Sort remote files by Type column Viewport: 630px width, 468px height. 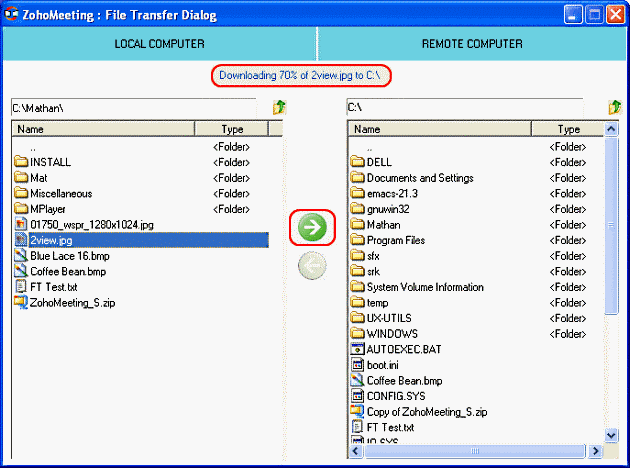click(x=568, y=129)
